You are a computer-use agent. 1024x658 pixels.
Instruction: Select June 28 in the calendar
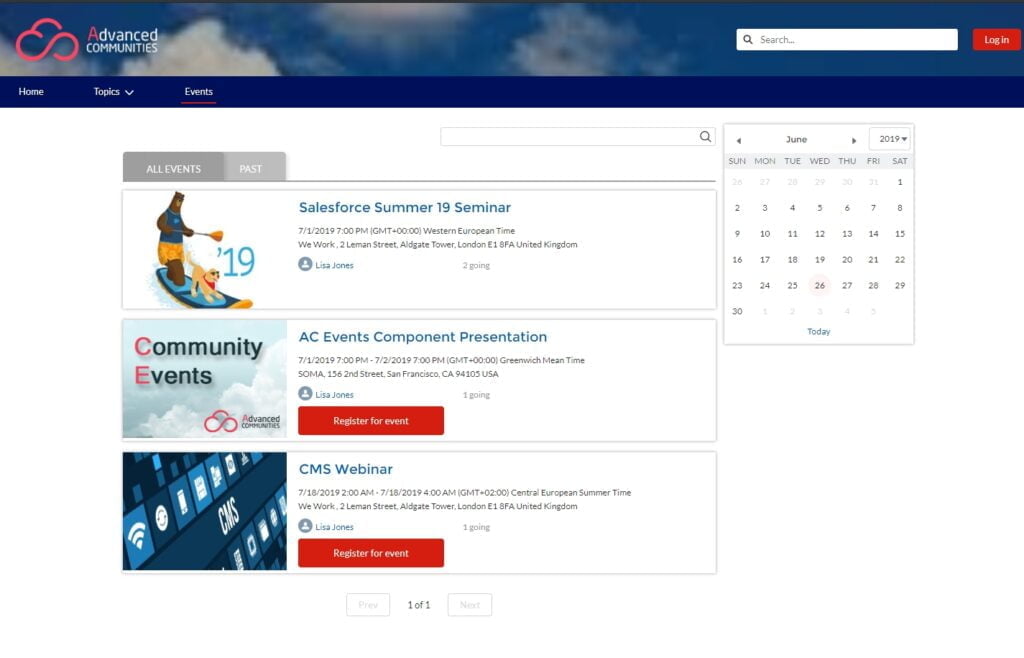pos(873,285)
